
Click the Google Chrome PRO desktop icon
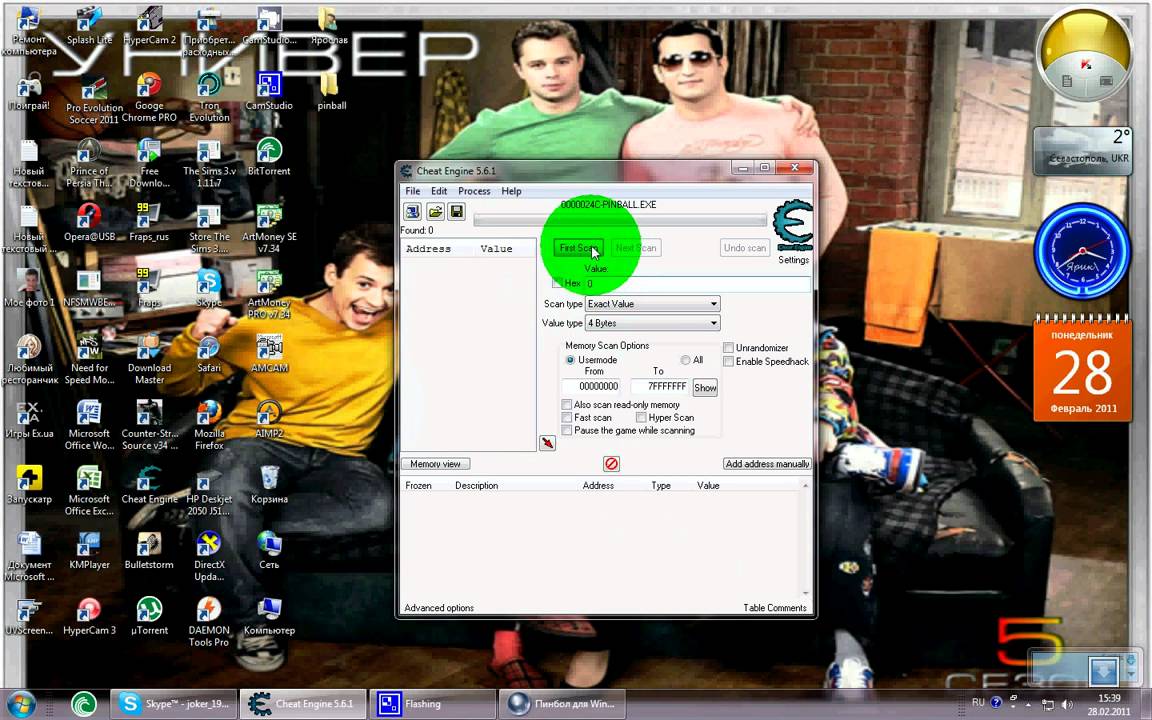[x=149, y=97]
